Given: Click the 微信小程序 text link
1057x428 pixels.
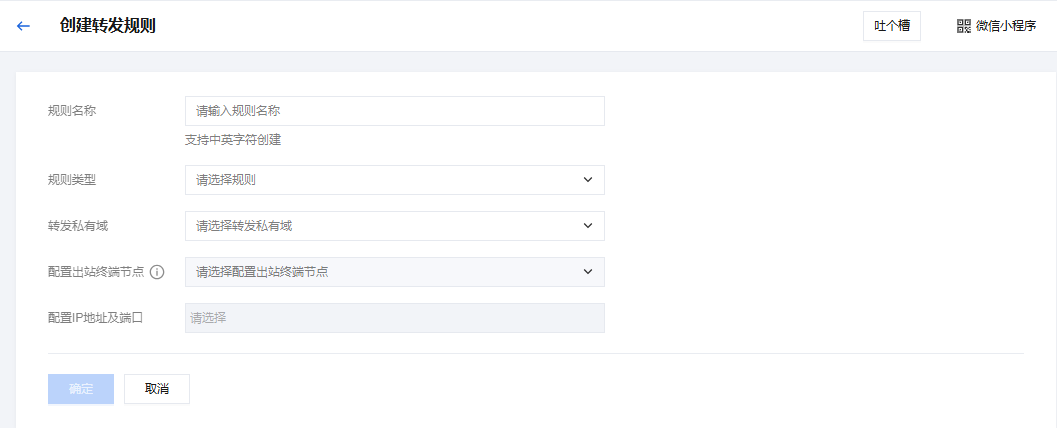Looking at the screenshot, I should [x=1006, y=26].
